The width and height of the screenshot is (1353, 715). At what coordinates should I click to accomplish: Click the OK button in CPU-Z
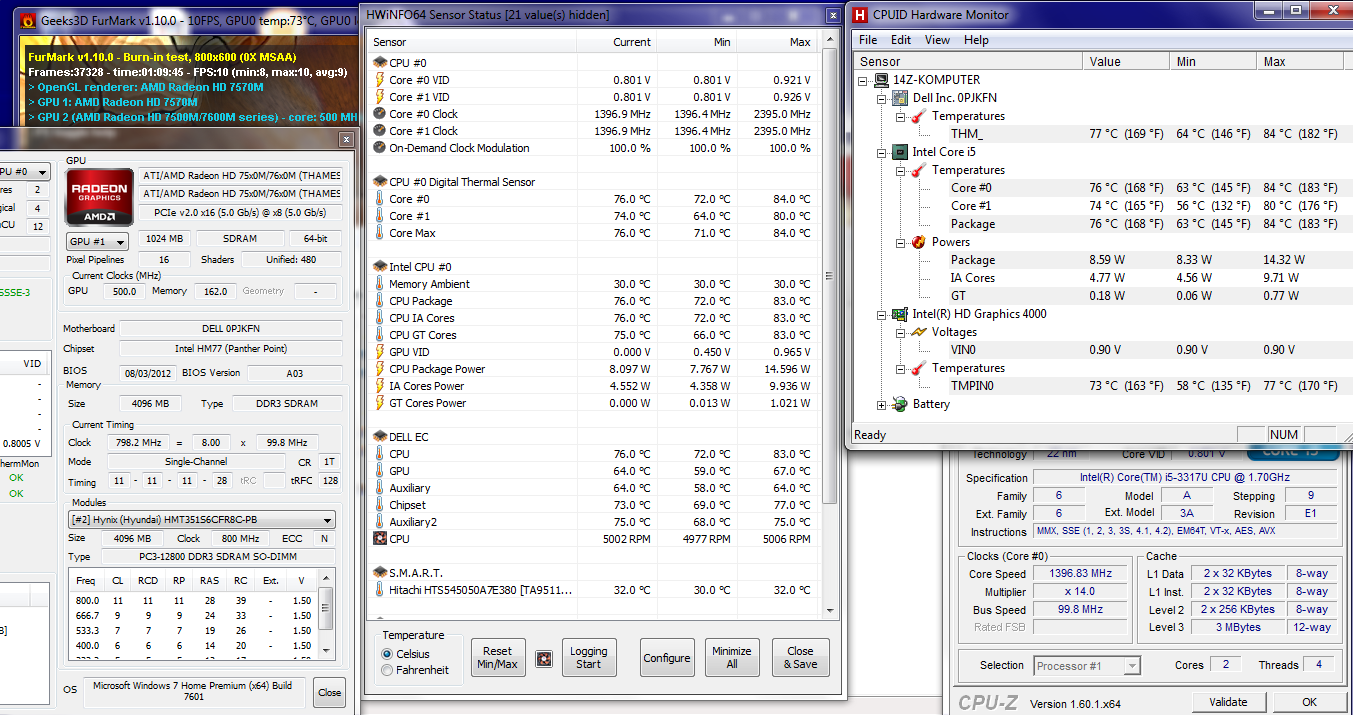pos(1309,702)
